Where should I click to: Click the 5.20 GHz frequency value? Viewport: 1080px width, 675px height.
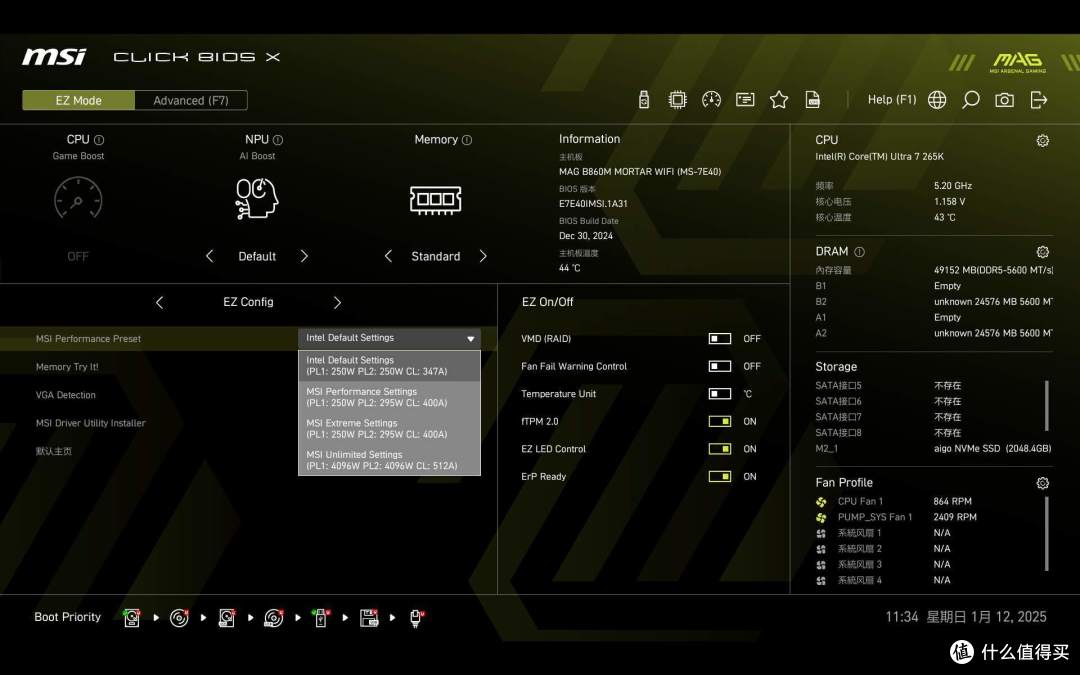pos(953,186)
